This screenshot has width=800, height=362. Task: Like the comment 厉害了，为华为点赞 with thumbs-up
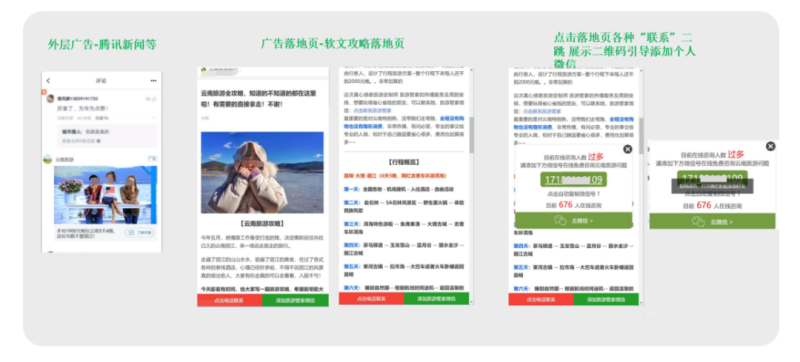[154, 98]
